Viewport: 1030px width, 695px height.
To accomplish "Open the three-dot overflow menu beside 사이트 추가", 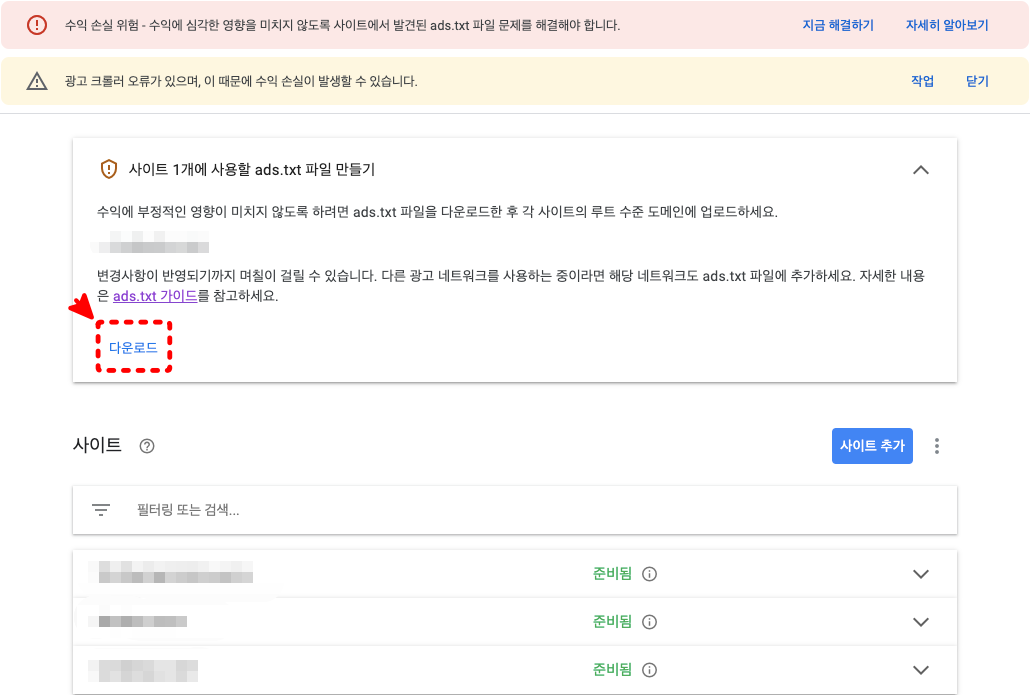I will click(x=936, y=446).
